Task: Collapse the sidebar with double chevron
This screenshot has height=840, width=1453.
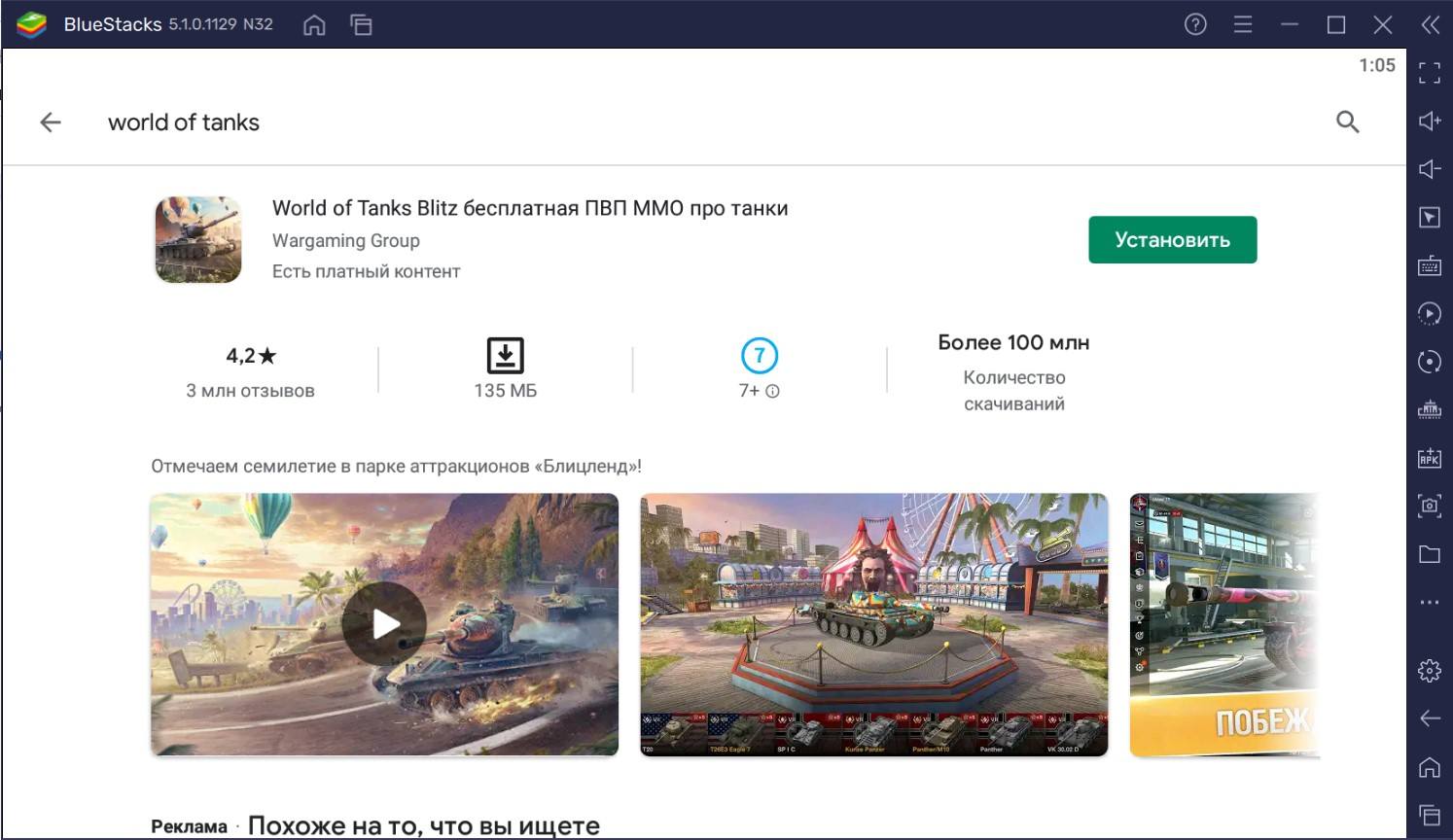Action: tap(1430, 25)
